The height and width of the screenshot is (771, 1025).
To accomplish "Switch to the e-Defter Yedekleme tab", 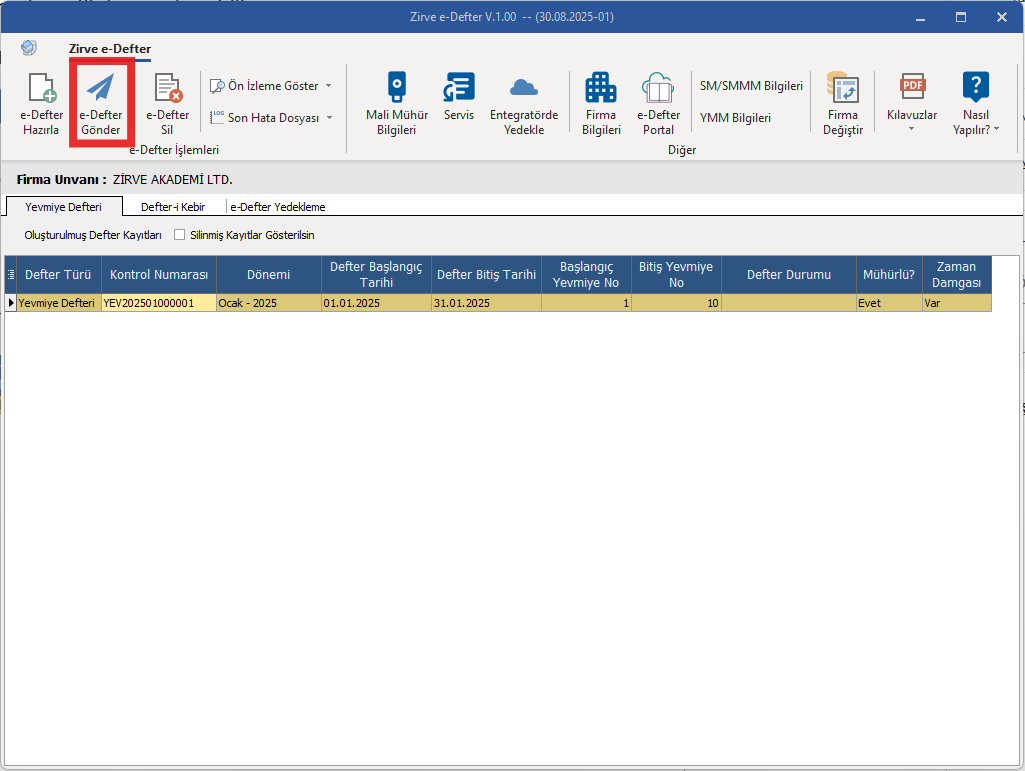I will (x=278, y=207).
